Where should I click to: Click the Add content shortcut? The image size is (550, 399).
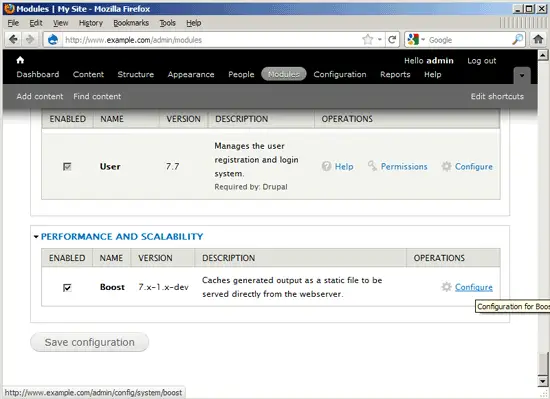(x=40, y=96)
